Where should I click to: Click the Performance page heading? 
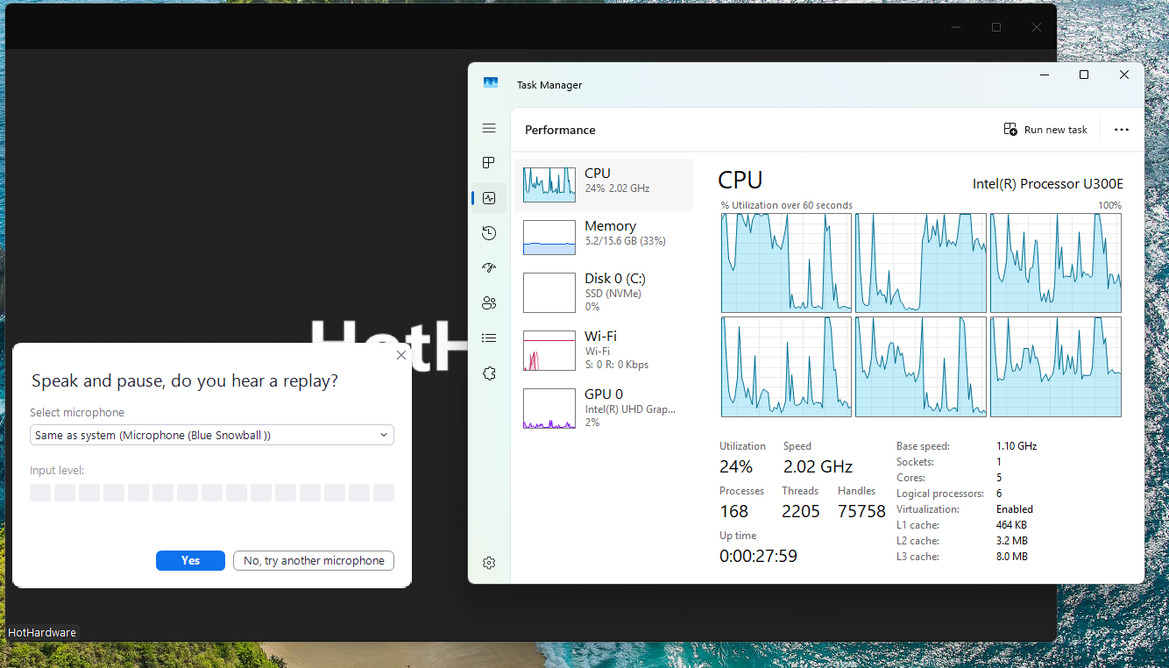pyautogui.click(x=560, y=130)
